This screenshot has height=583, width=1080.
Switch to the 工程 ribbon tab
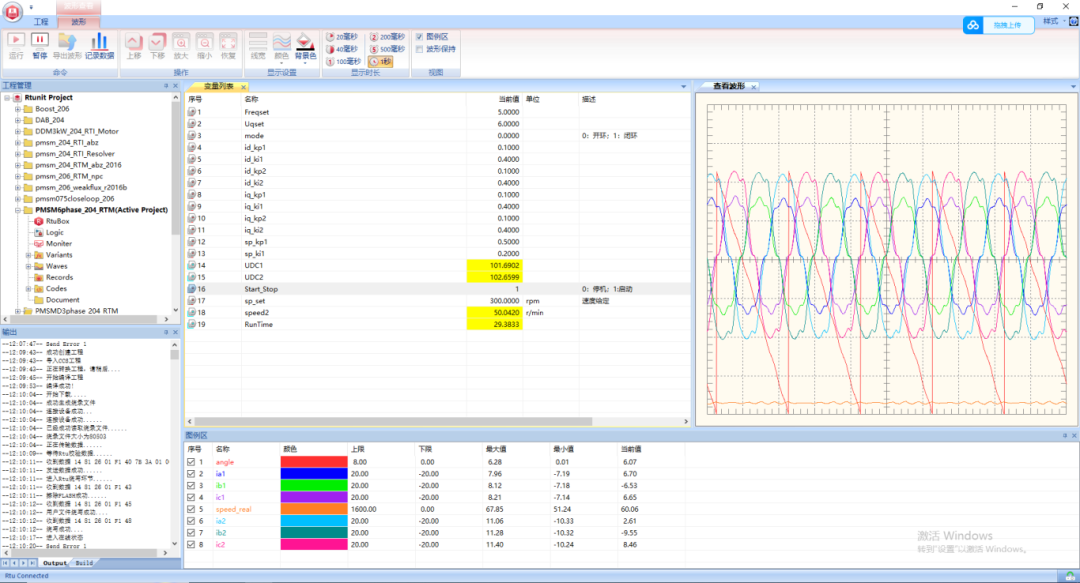click(40, 20)
